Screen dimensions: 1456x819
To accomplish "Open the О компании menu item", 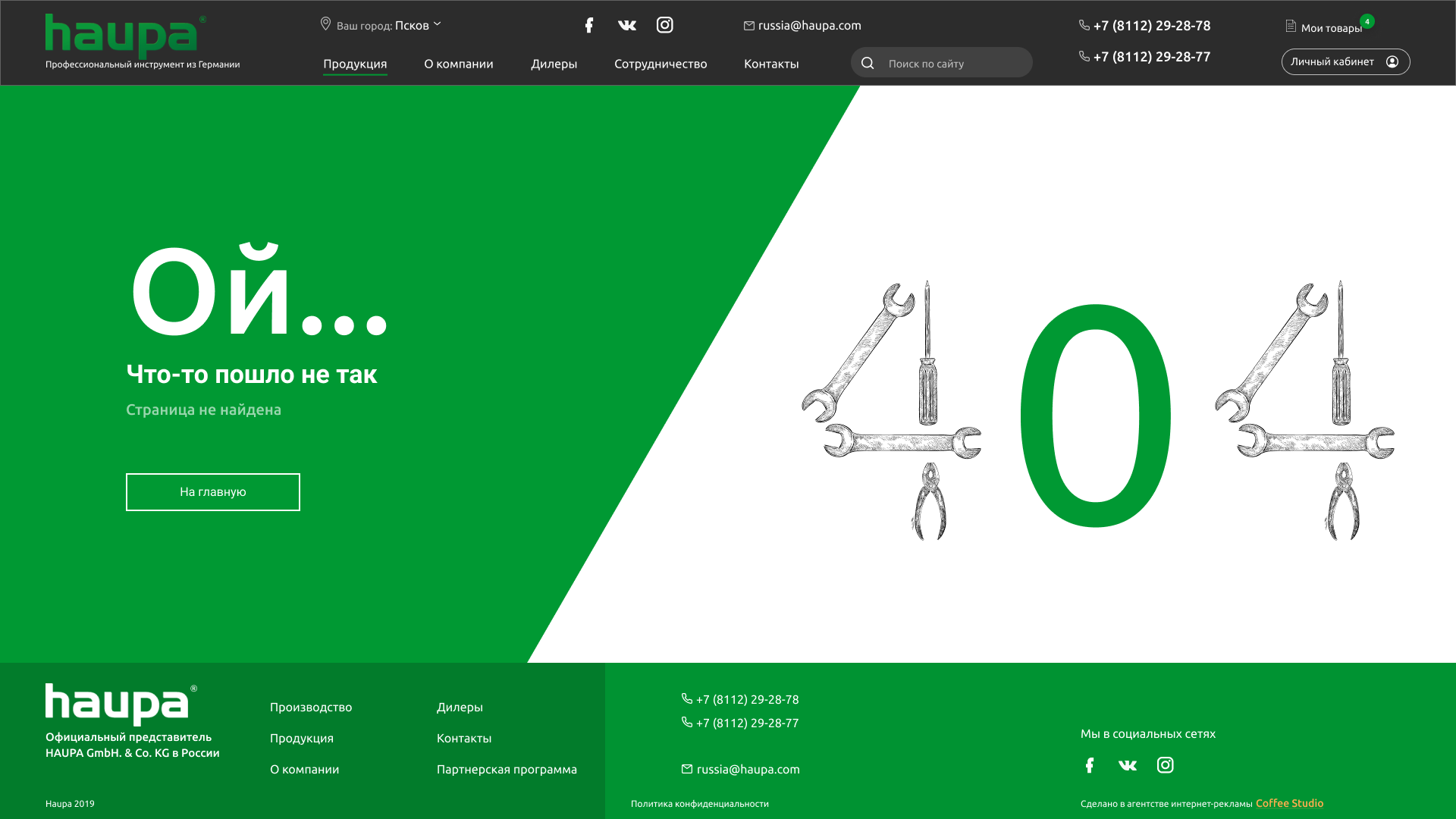I will tap(459, 64).
